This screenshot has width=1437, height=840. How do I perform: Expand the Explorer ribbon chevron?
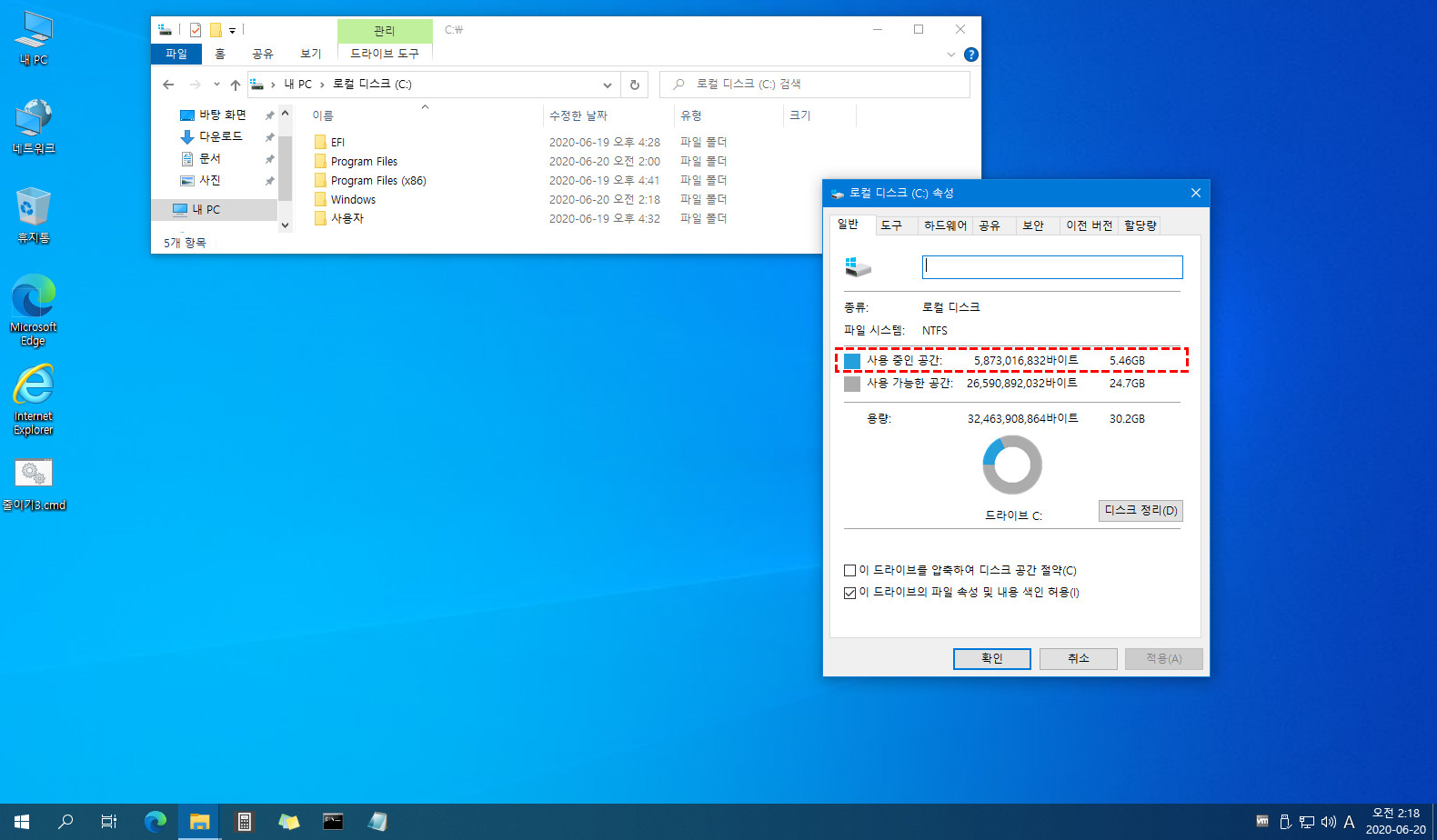[951, 55]
